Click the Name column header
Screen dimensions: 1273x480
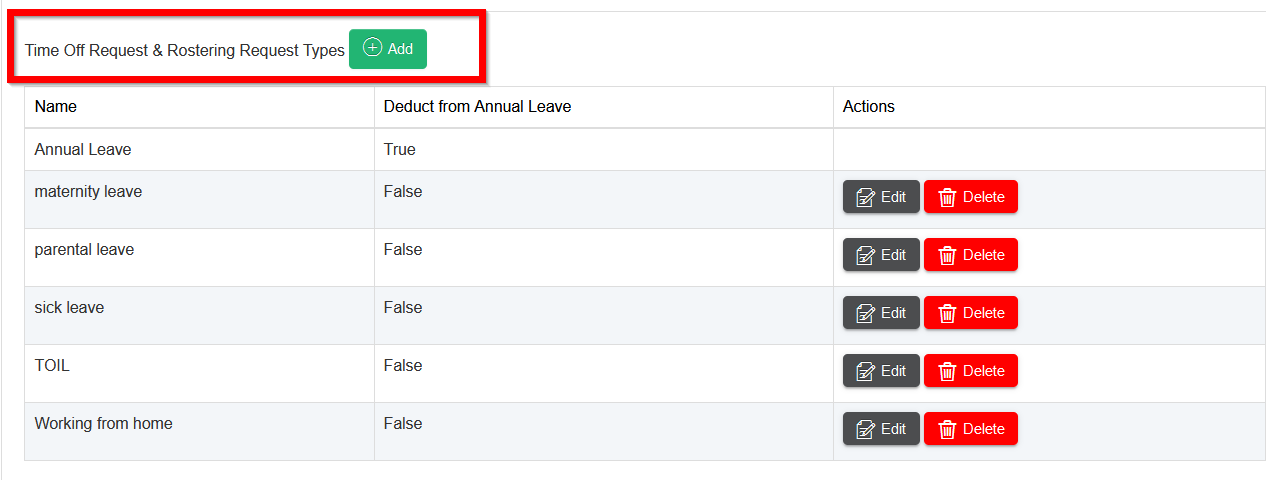(x=56, y=106)
